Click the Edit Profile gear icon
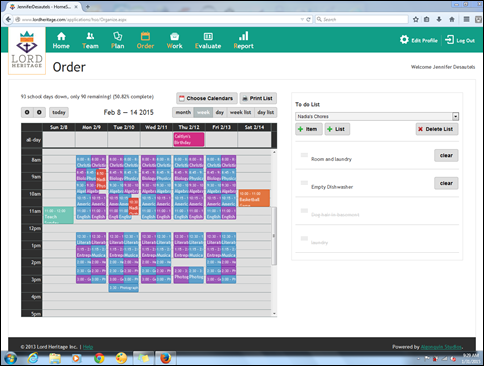This screenshot has height=366, width=484. [x=404, y=40]
